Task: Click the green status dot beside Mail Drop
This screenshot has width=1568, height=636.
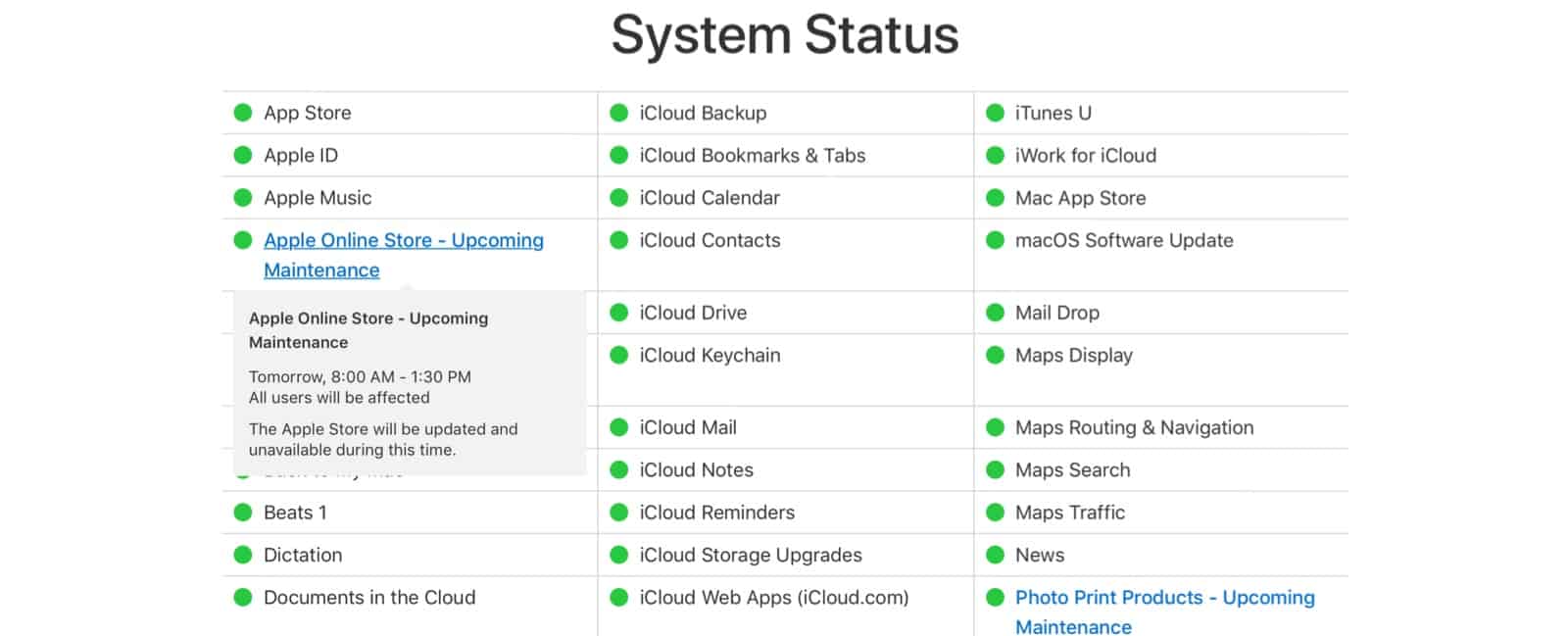Action: 996,313
